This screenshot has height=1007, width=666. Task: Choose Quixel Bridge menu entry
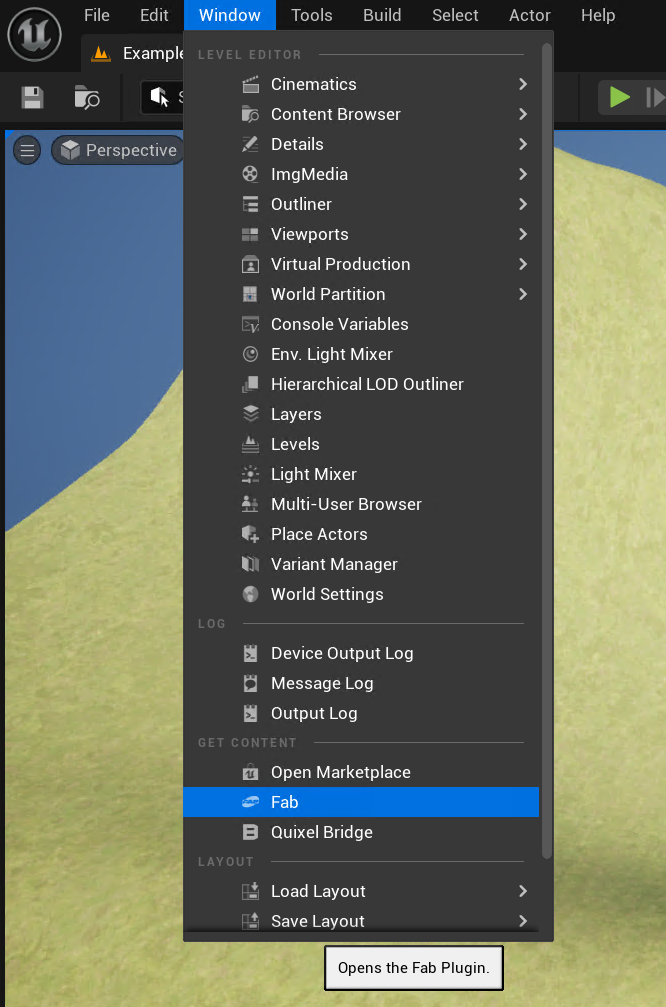tap(361, 832)
